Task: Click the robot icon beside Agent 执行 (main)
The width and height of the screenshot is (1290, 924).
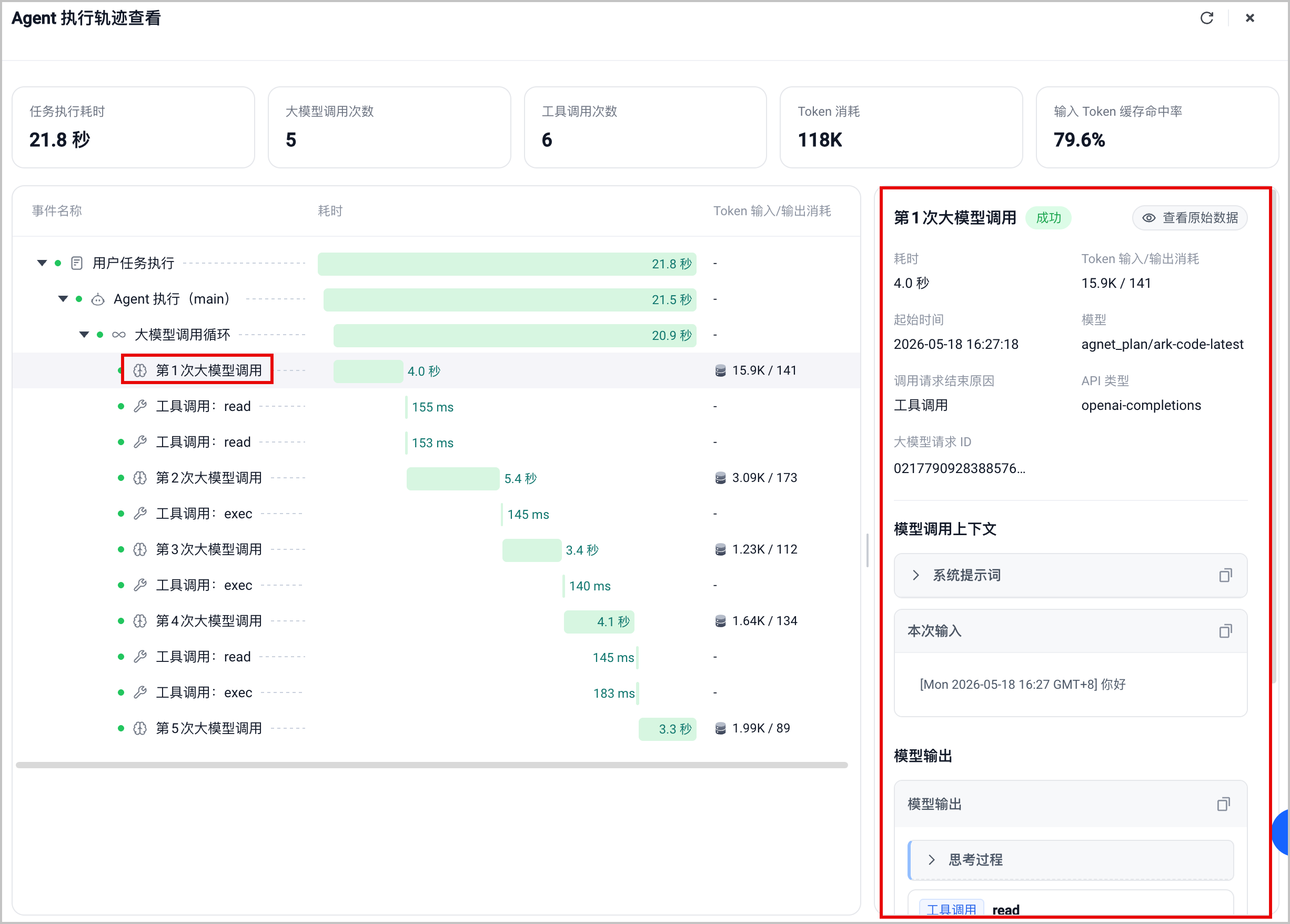Action: pyautogui.click(x=98, y=299)
